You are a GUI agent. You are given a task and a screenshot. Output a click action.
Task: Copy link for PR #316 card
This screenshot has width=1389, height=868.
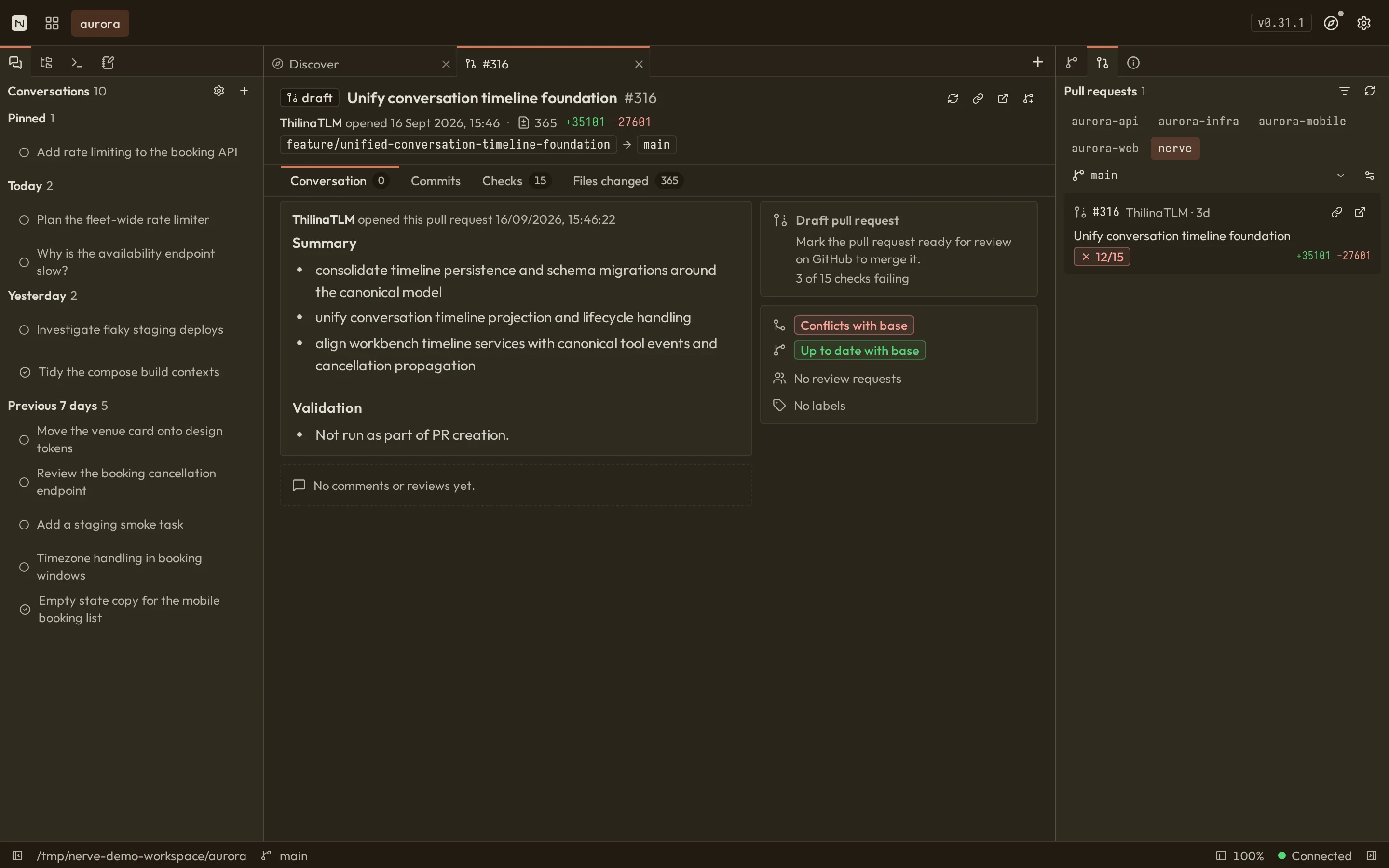coord(1337,212)
